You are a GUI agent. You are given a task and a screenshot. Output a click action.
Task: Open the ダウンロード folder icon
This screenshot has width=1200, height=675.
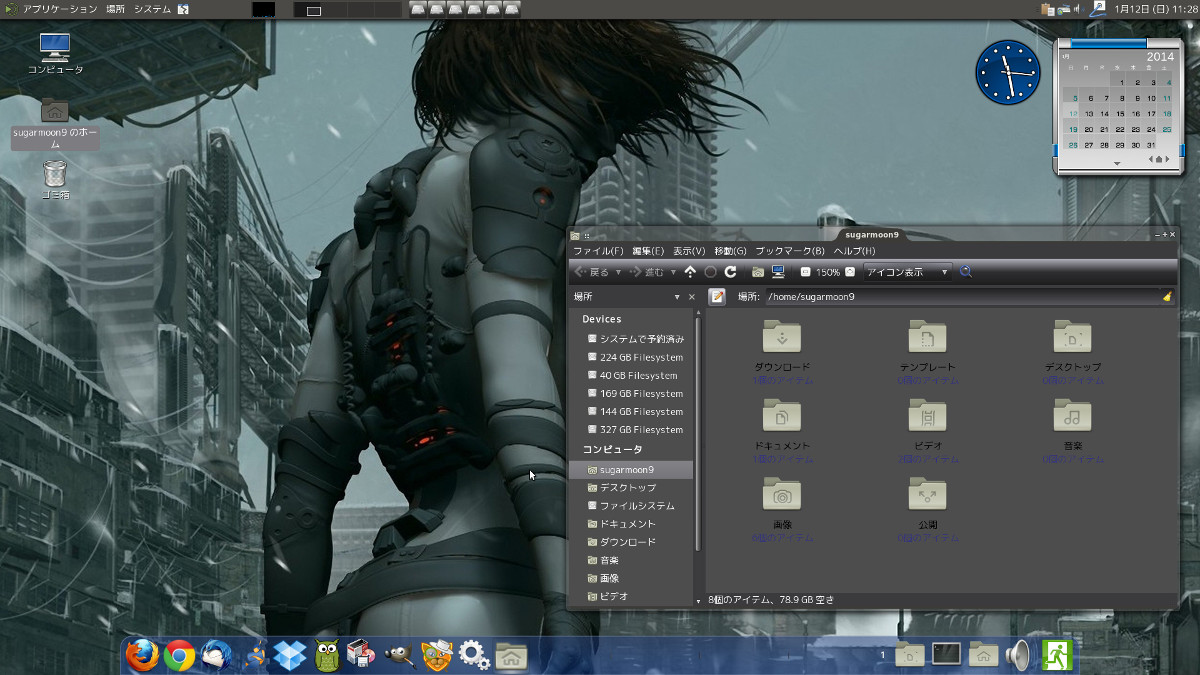tap(782, 337)
